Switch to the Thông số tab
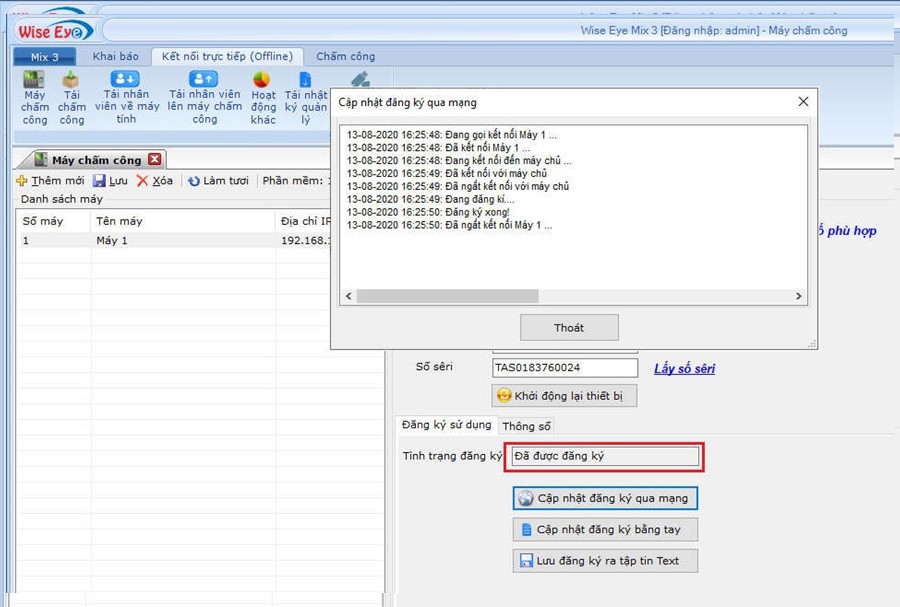900x607 pixels. (526, 426)
